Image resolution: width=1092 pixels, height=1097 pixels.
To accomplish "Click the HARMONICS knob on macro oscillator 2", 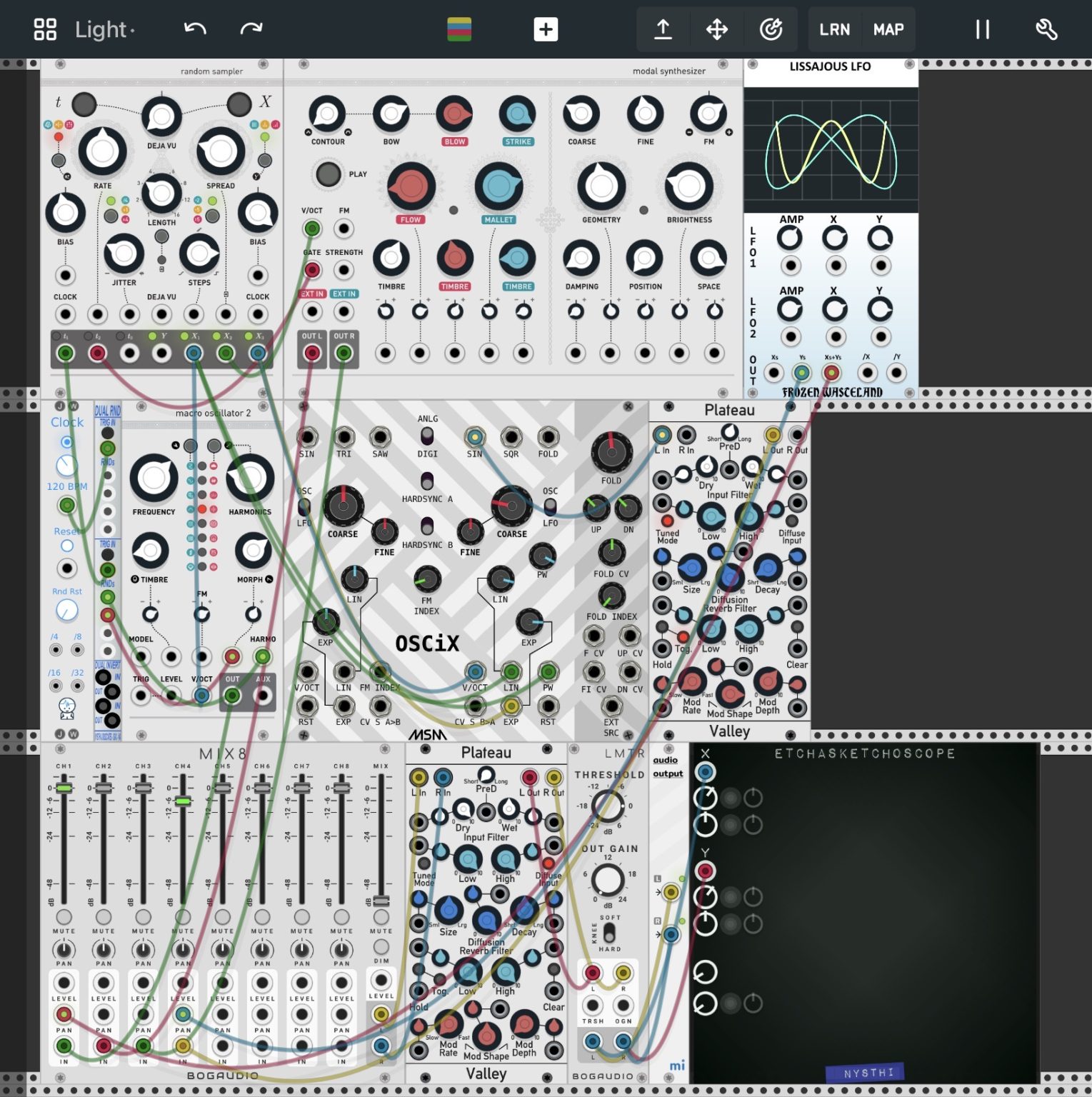I will coord(250,478).
